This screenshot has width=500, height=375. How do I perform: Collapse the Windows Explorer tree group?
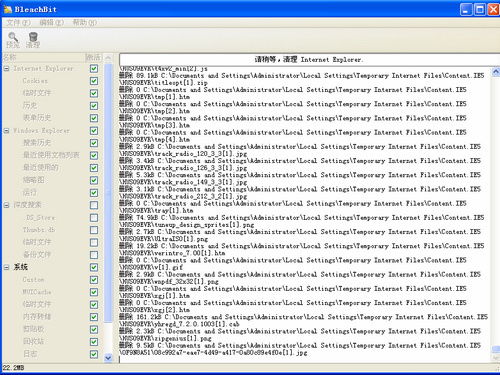6,131
